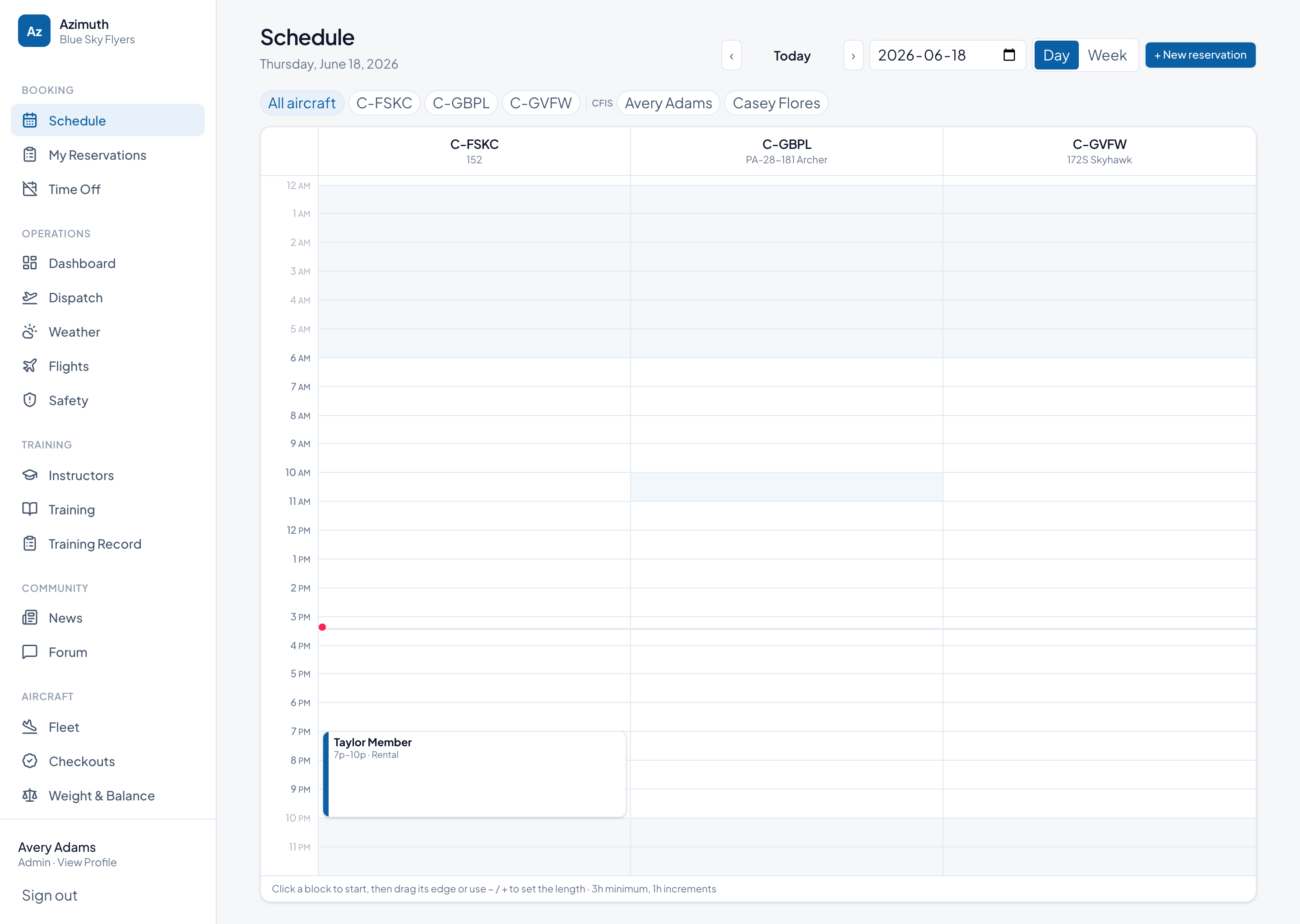This screenshot has width=1300, height=924.
Task: Filter by CFI Casey Flores
Action: coord(776,103)
